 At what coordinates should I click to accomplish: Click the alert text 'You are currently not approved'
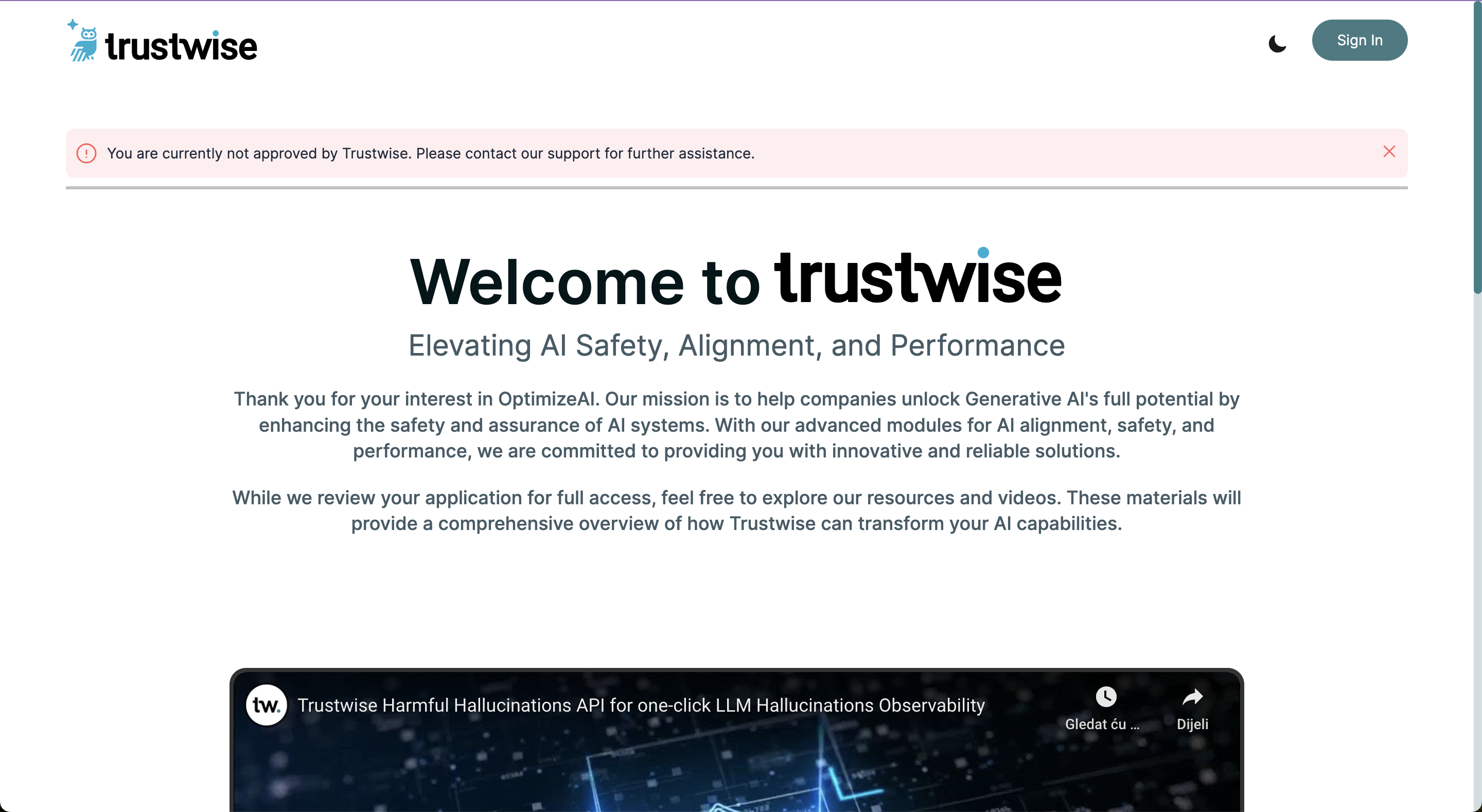coord(430,154)
